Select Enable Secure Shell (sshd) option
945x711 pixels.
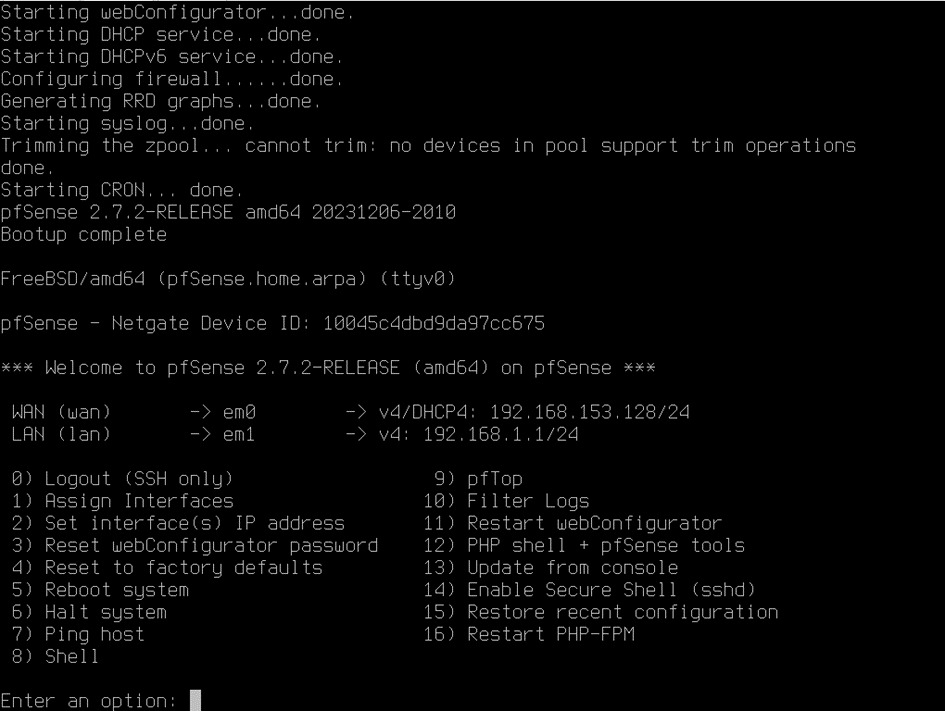pos(589,590)
